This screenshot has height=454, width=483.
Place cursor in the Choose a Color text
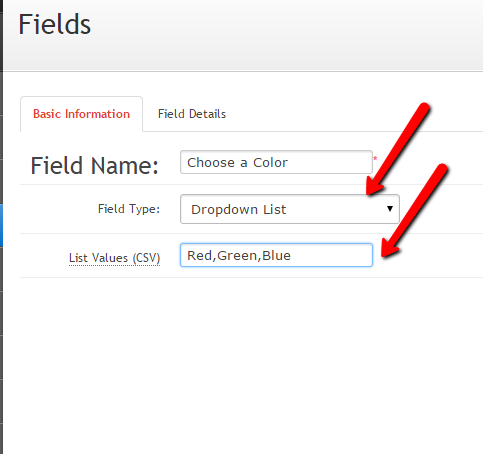237,163
